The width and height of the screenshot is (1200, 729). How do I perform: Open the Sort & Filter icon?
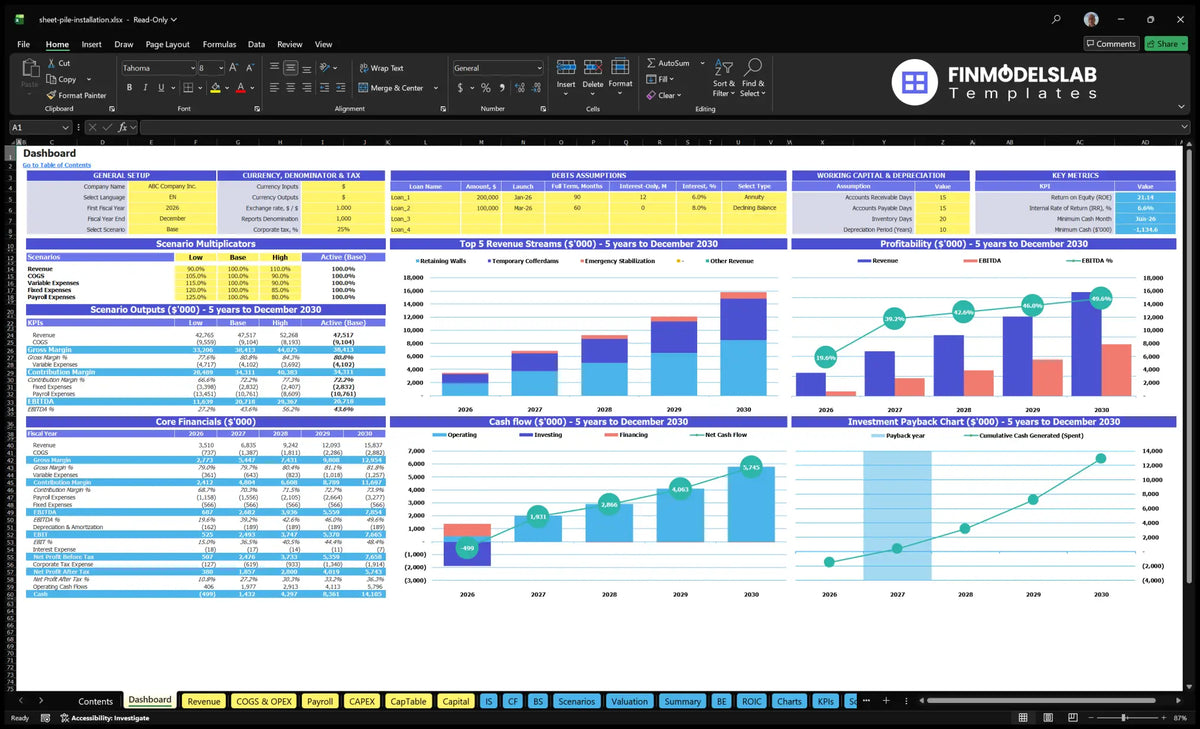click(724, 65)
